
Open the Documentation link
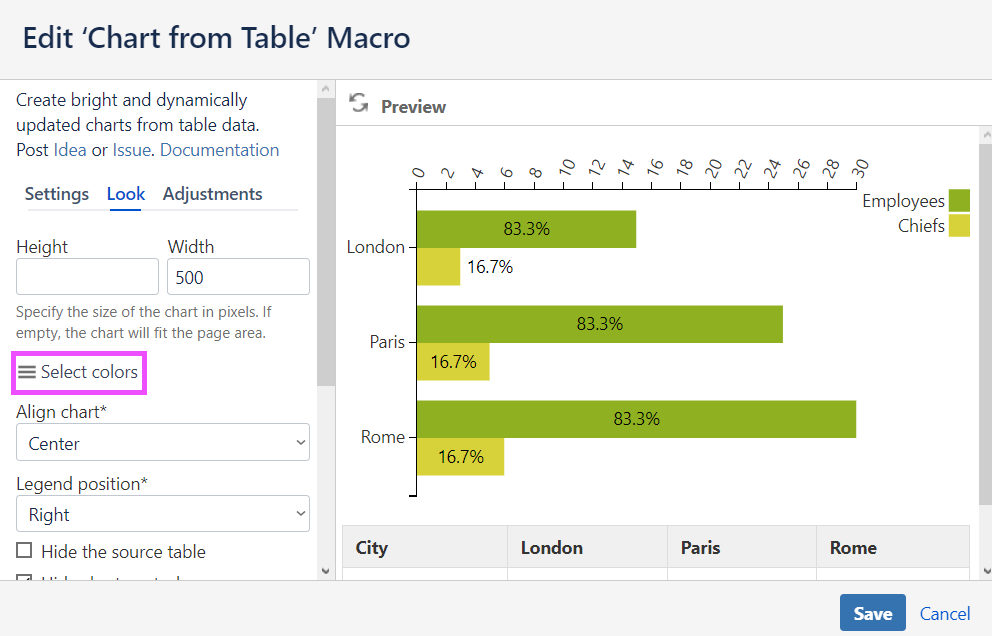tap(219, 150)
